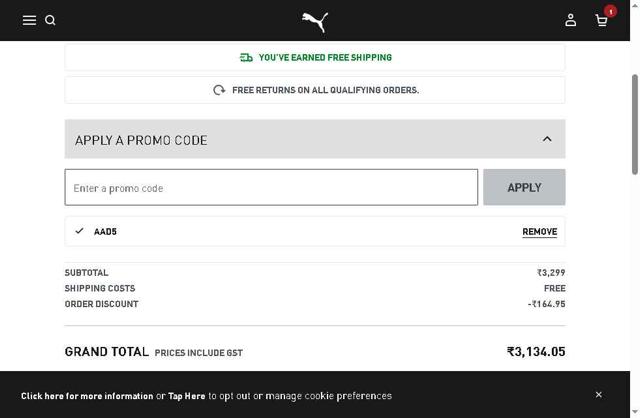Collapse promo section with chevron arrow
The image size is (640, 418).
pyautogui.click(x=547, y=139)
